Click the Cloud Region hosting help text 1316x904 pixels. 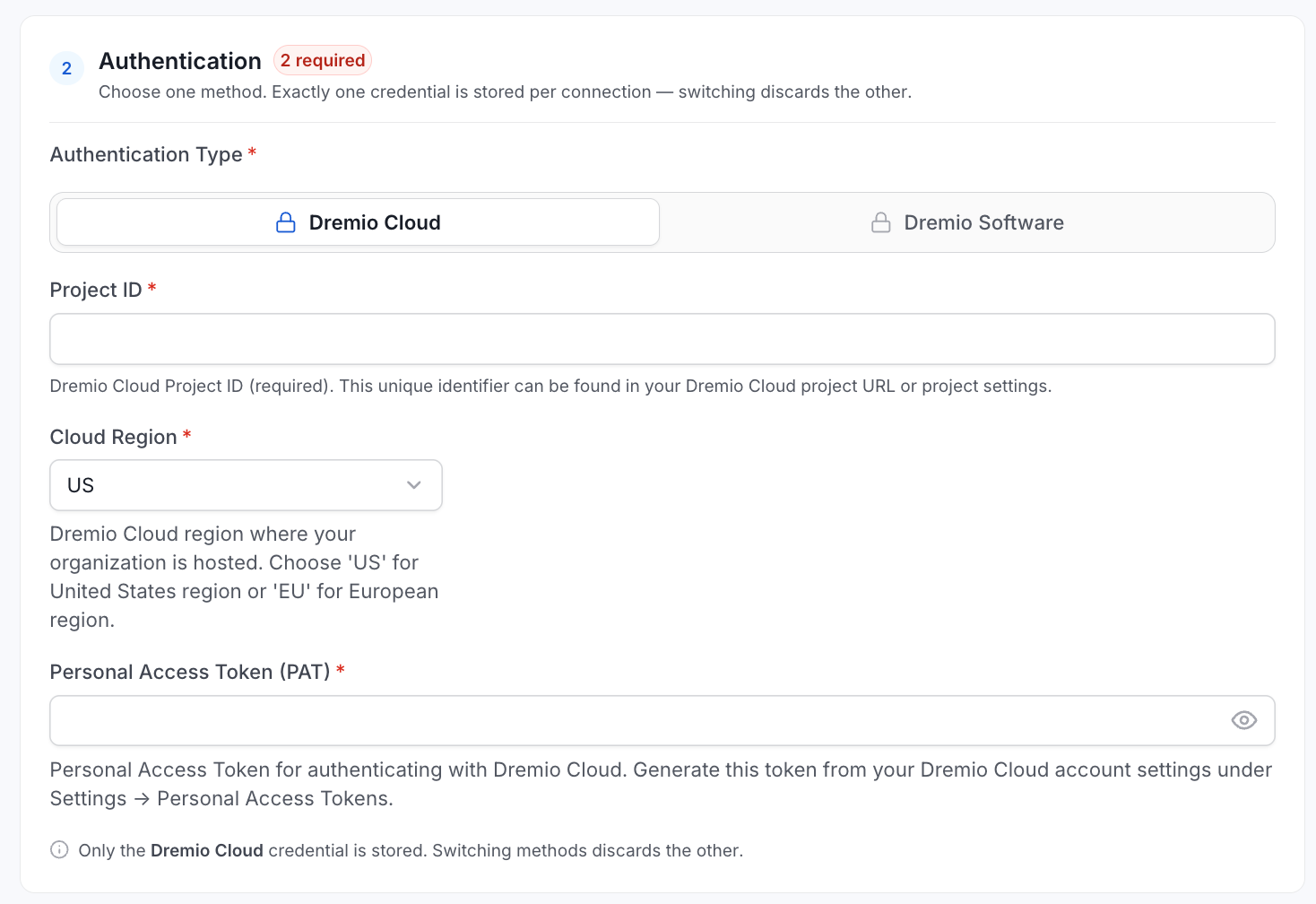point(245,577)
